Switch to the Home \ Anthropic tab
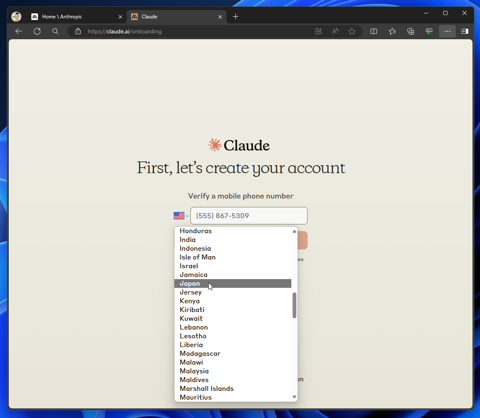 click(x=76, y=17)
